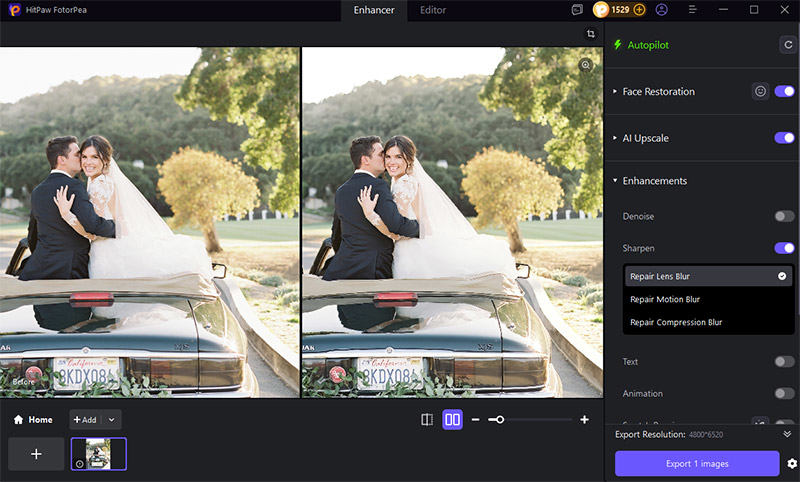Click the +Add button
This screenshot has height=482, width=800.
85,419
